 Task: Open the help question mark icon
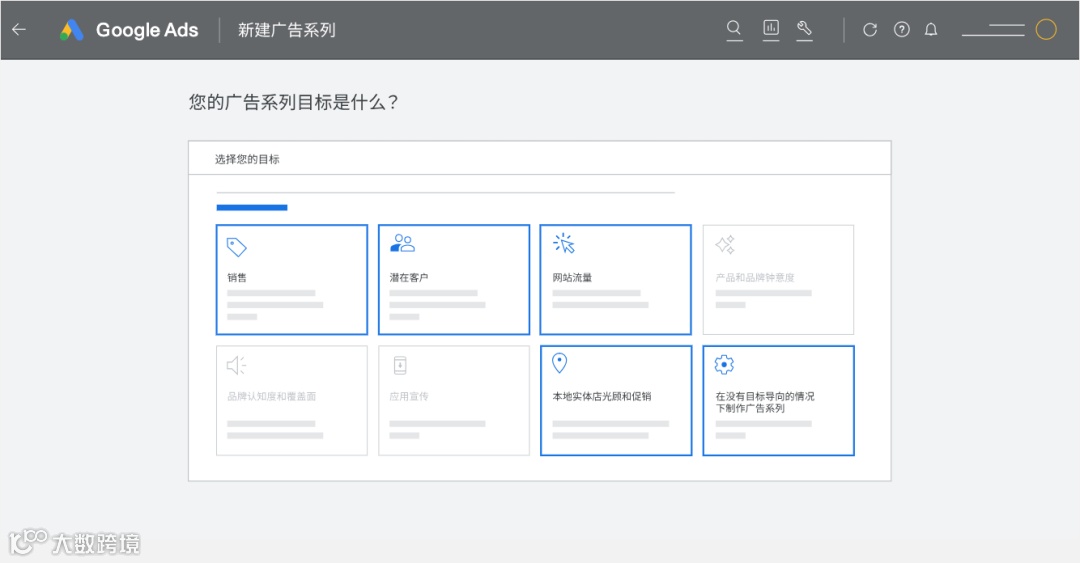(x=902, y=30)
